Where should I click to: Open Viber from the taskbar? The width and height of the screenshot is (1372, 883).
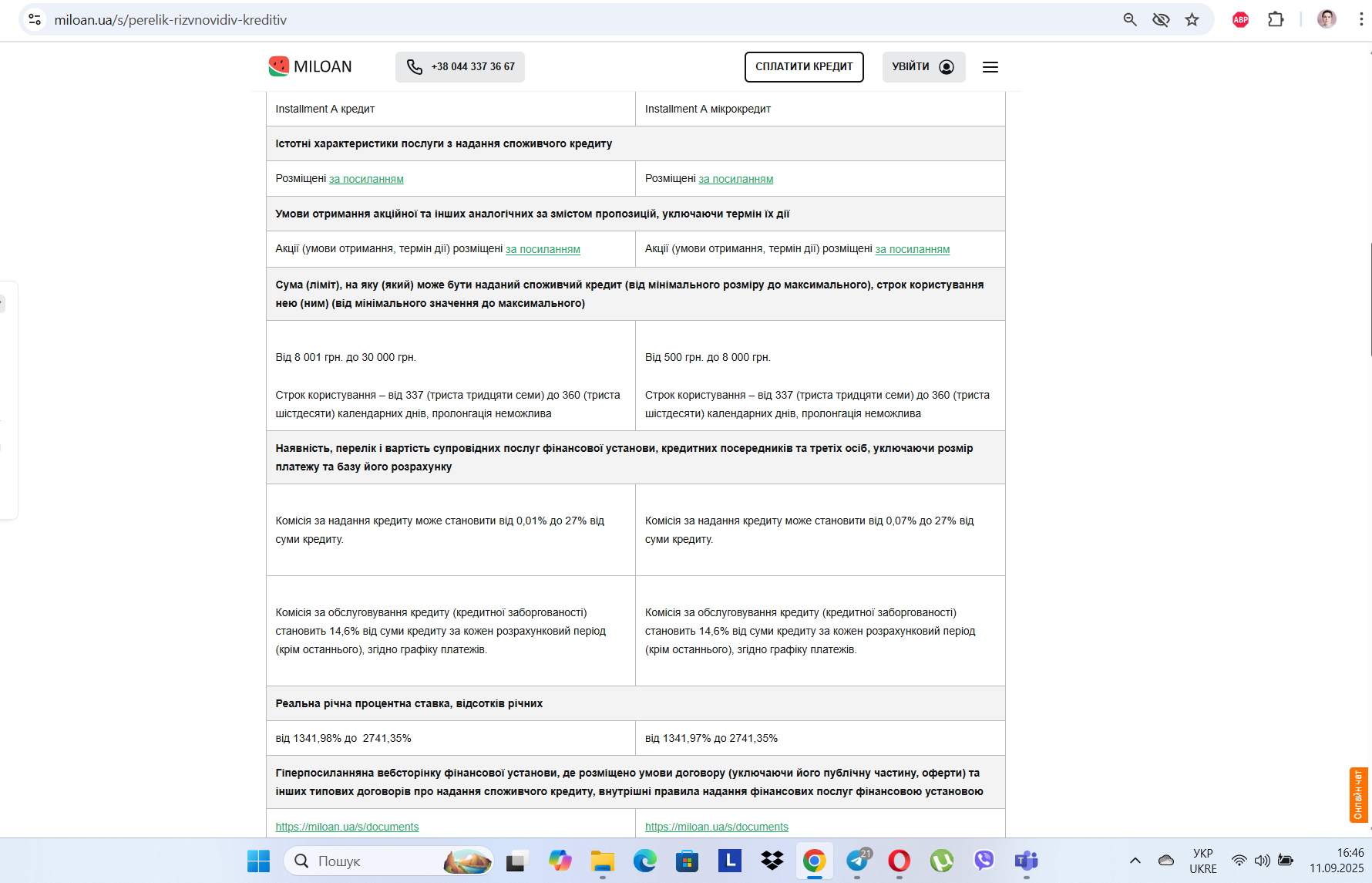coord(984,861)
